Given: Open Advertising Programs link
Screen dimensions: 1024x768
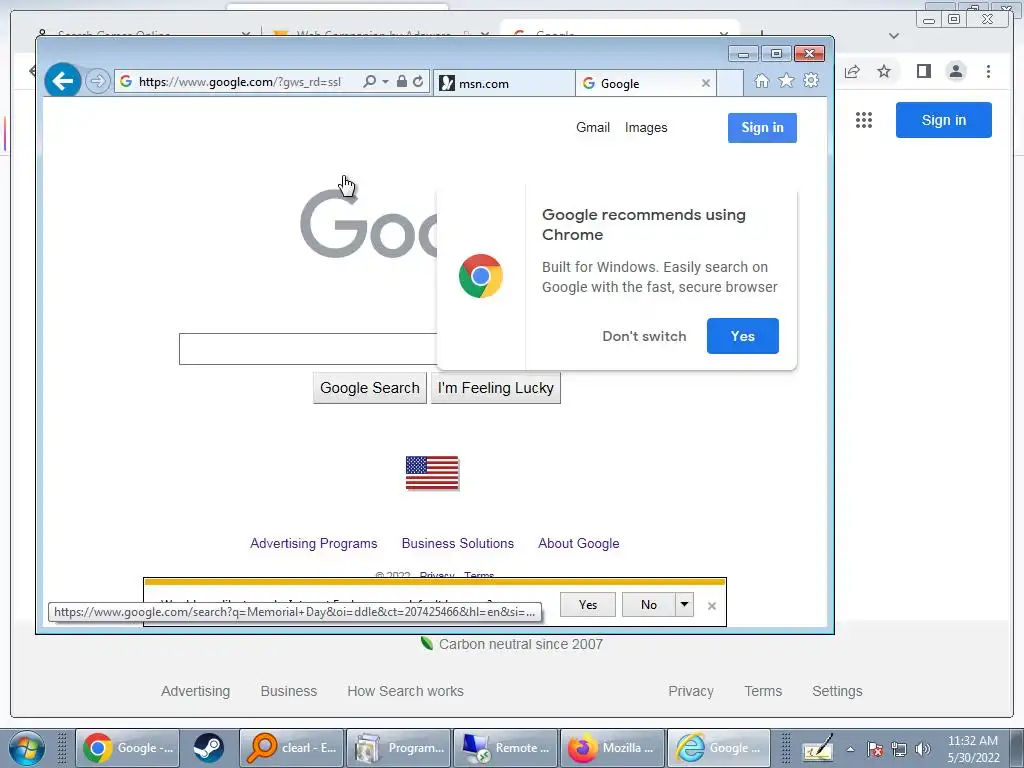Looking at the screenshot, I should click(x=313, y=543).
